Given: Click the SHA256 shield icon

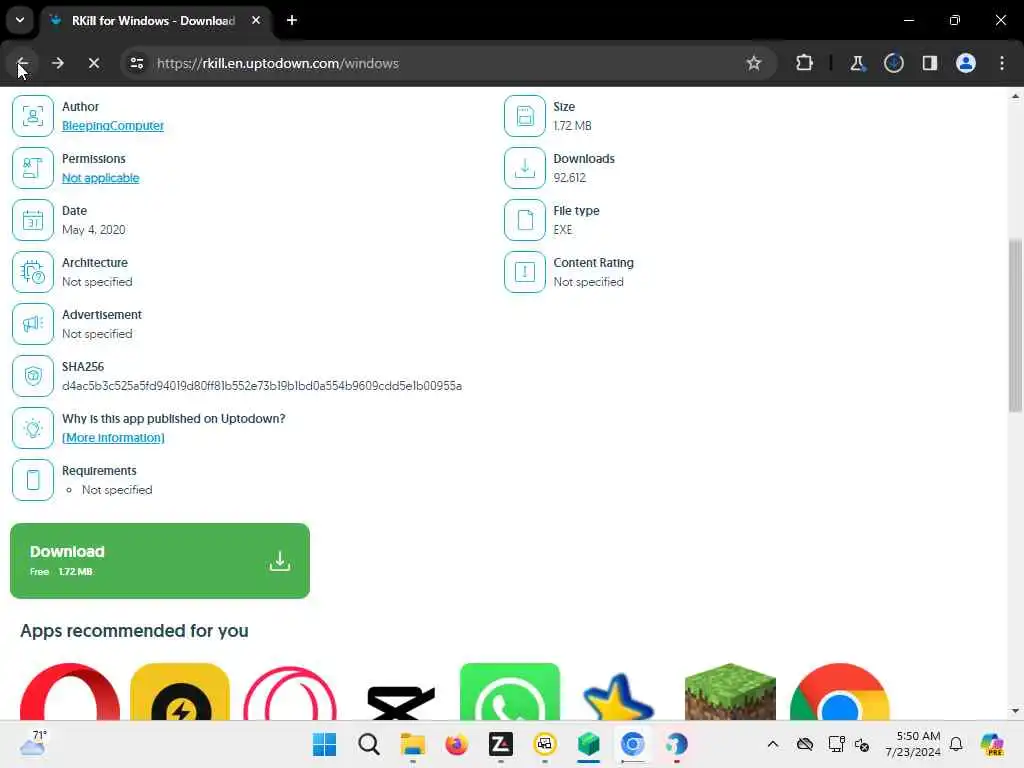Looking at the screenshot, I should click(x=33, y=376).
